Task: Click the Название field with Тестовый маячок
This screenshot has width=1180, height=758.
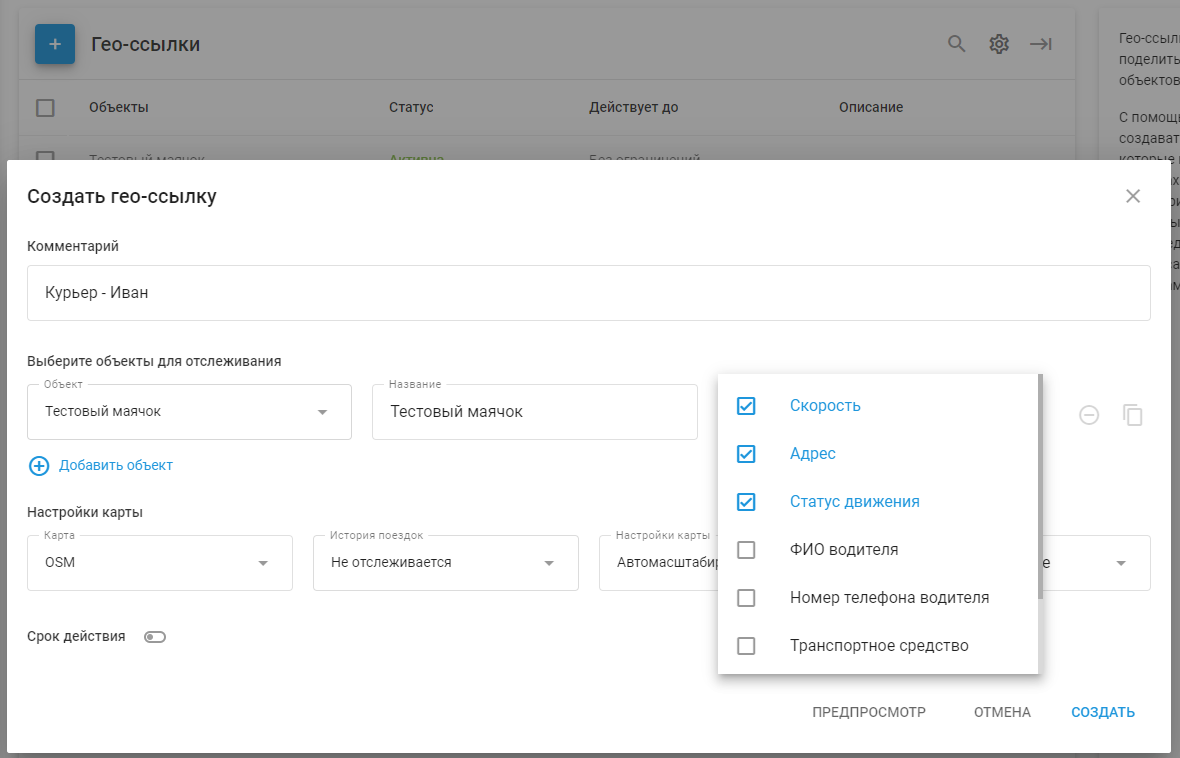Action: 535,412
